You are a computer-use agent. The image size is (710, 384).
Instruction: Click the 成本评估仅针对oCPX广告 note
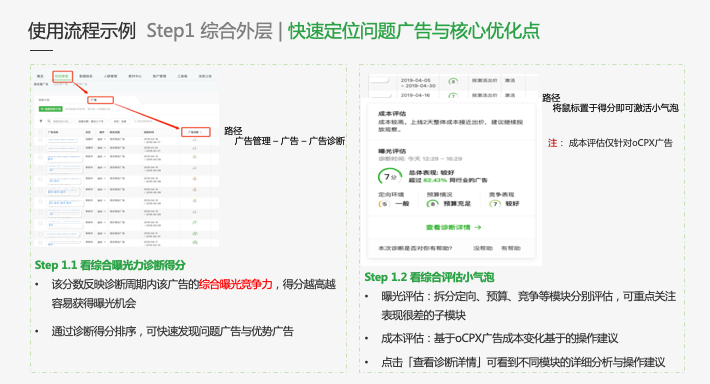620,143
